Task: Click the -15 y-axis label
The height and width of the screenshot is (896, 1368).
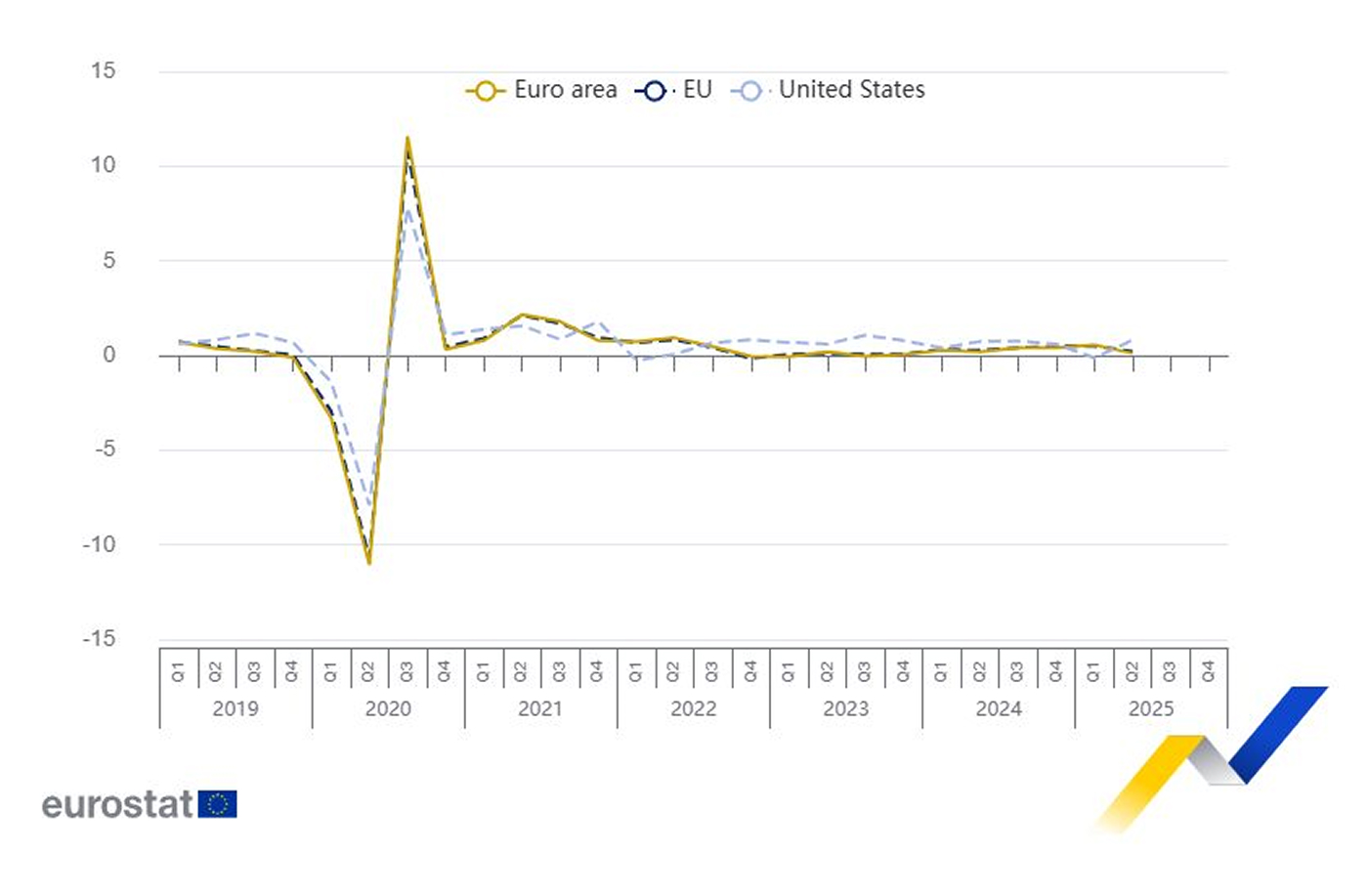Action: (x=99, y=639)
